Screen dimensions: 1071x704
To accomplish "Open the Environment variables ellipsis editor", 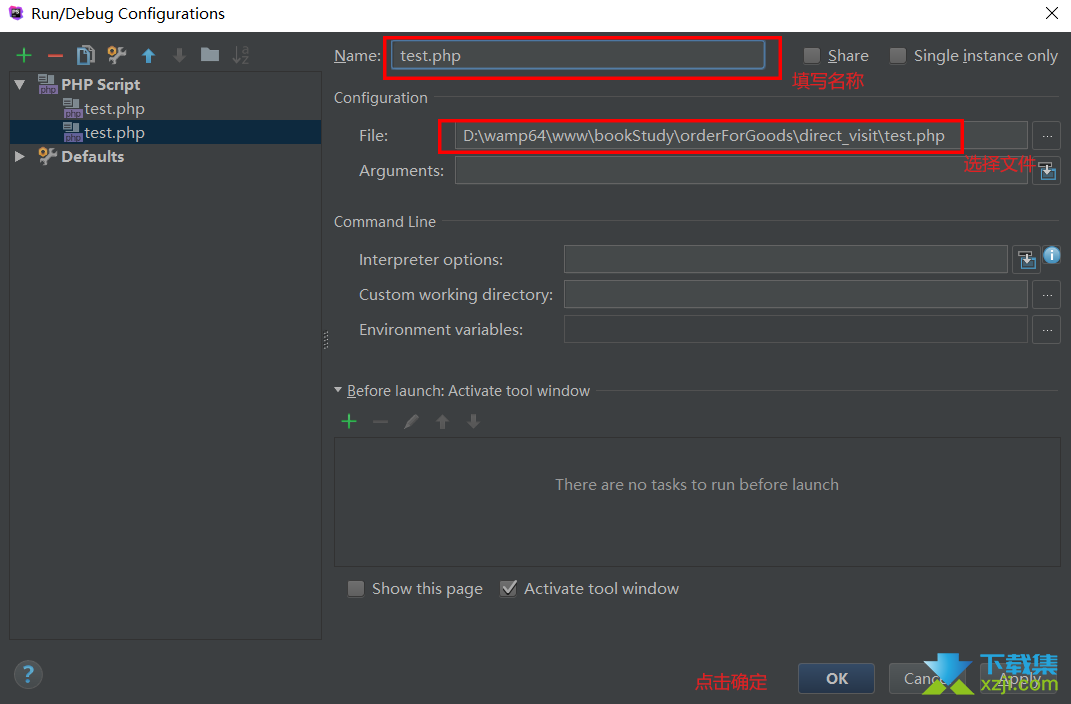I will 1046,329.
